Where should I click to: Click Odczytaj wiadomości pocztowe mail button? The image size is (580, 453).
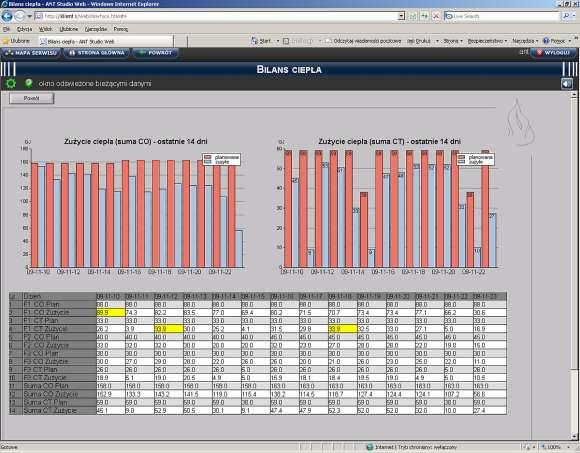coord(363,41)
